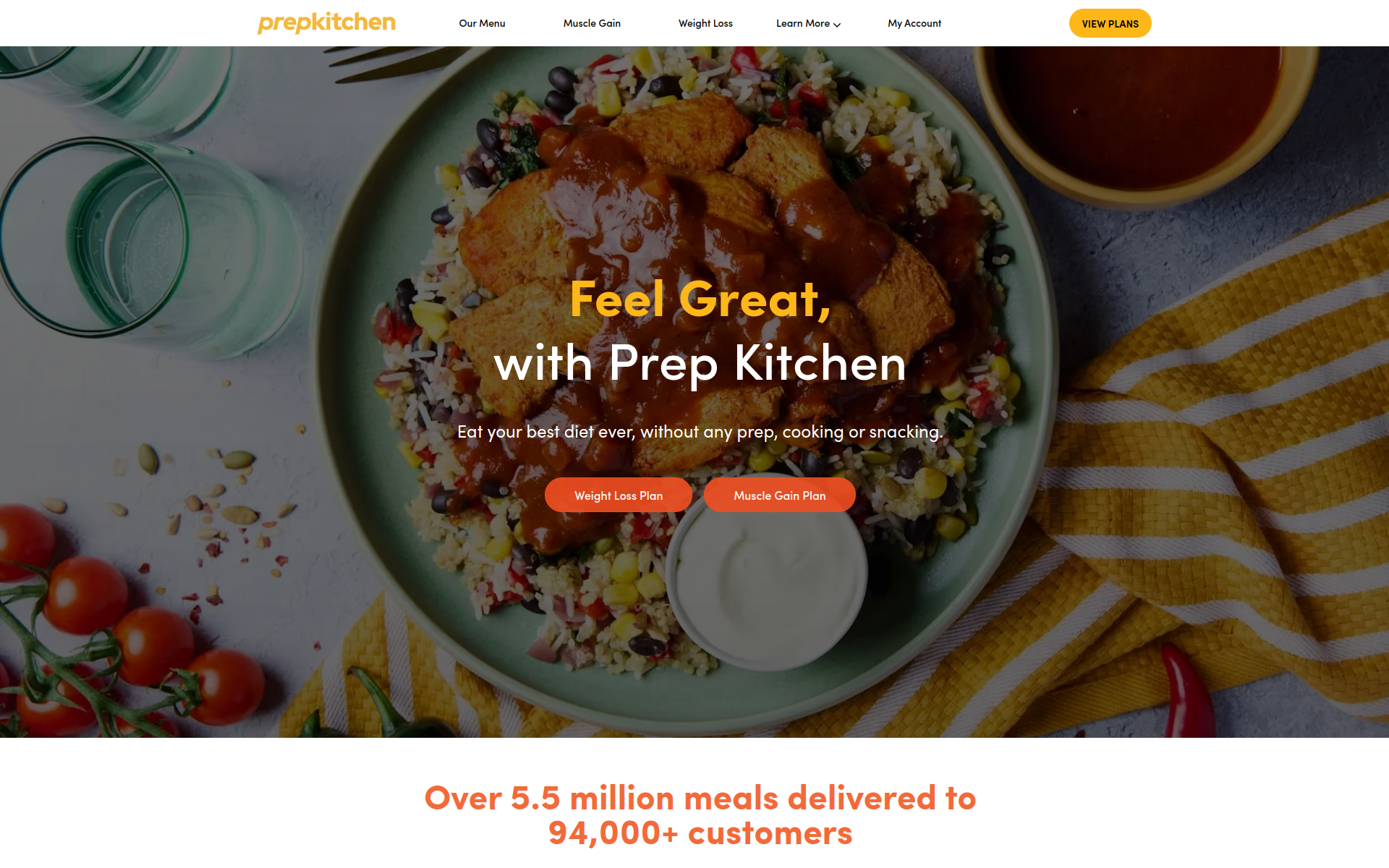Image resolution: width=1389 pixels, height=868 pixels.
Task: Click the "Eat your best diet ever" tagline
Action: 700,432
